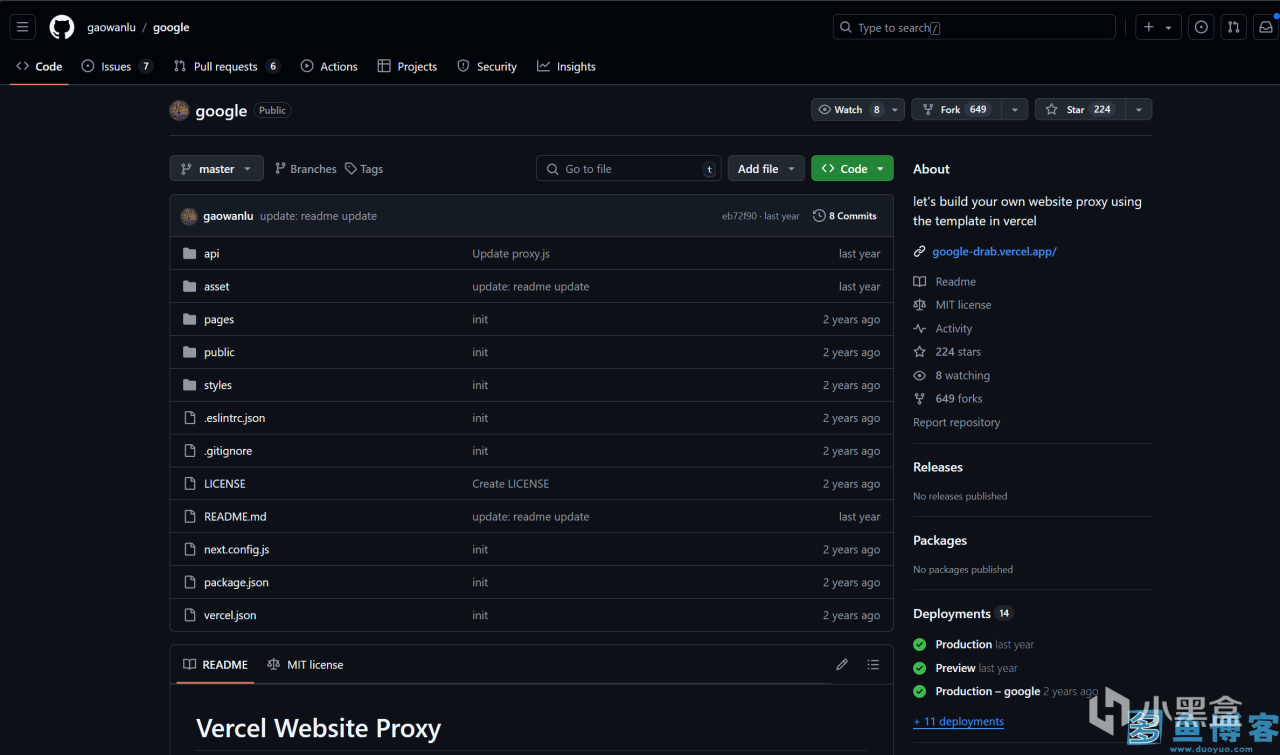Open the green Code dropdown

point(852,169)
